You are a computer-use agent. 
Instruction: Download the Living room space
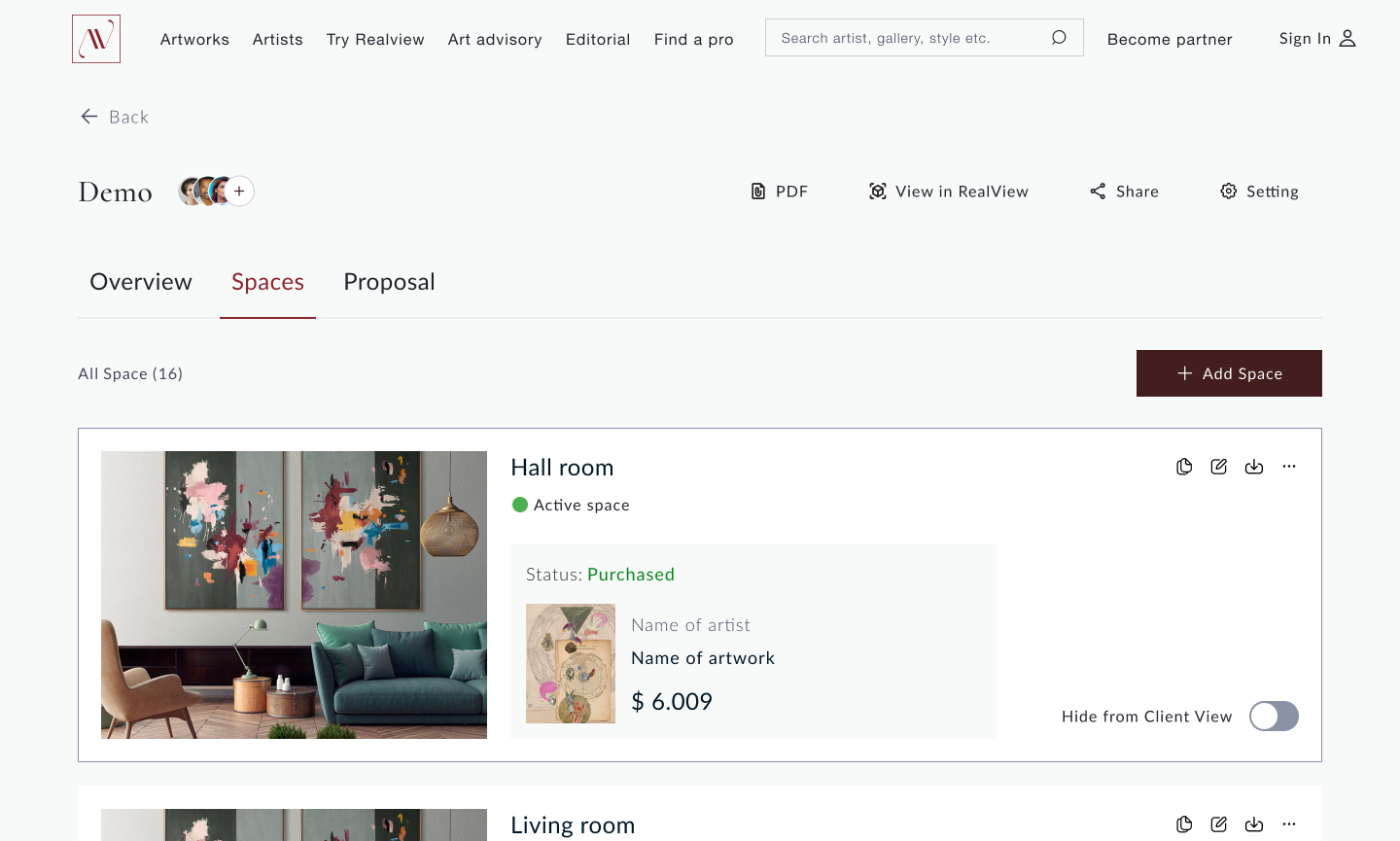click(x=1254, y=824)
